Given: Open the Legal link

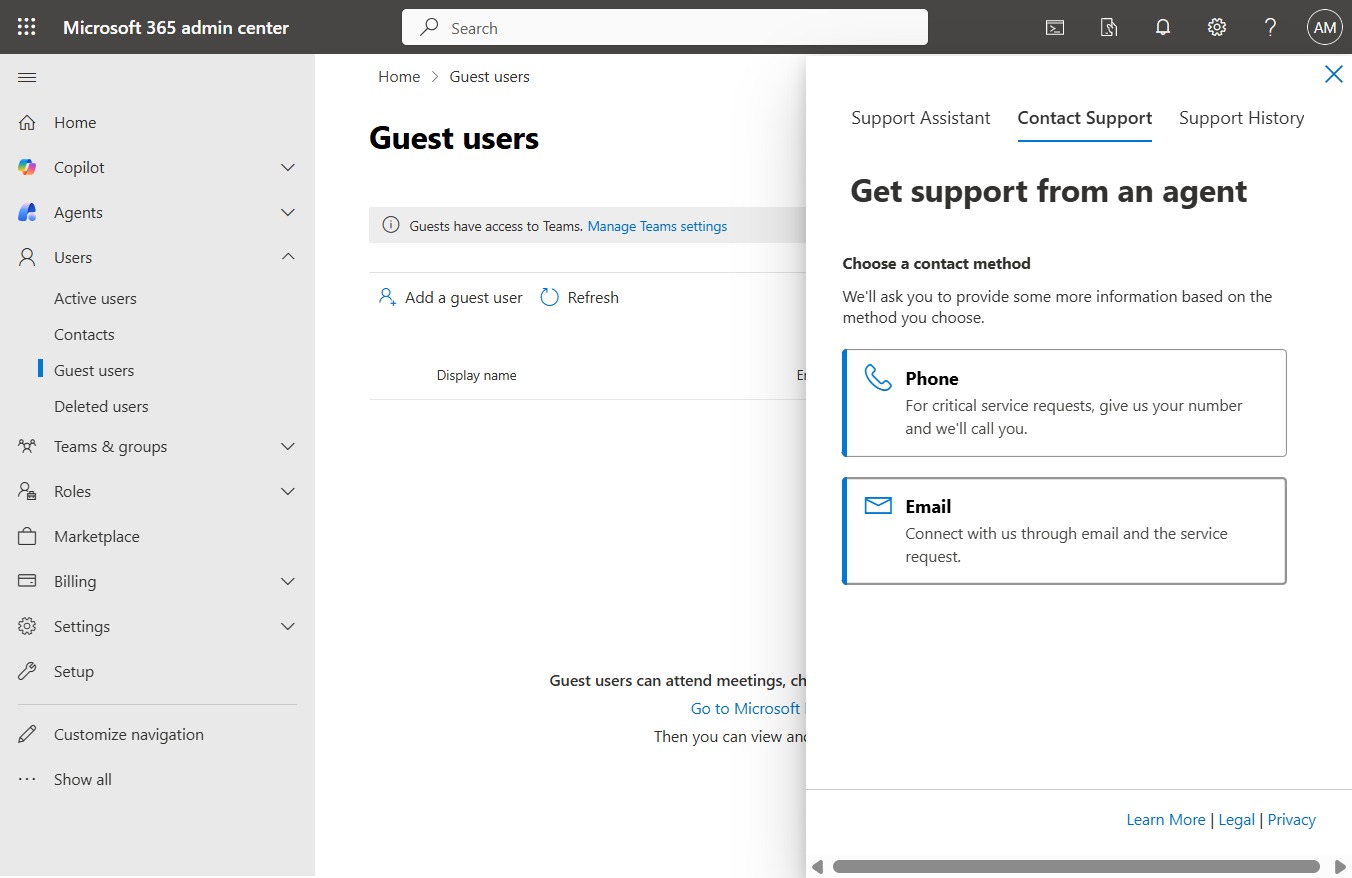Looking at the screenshot, I should click(1236, 819).
